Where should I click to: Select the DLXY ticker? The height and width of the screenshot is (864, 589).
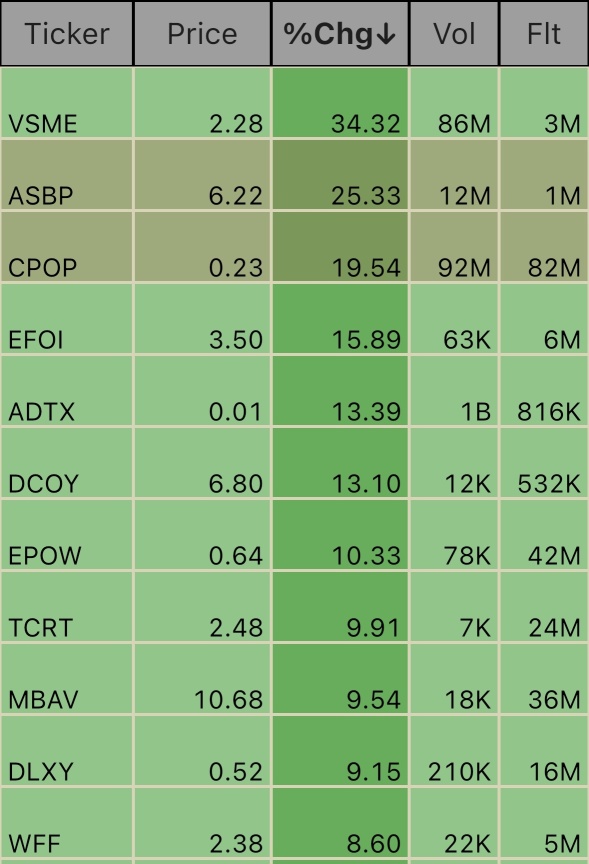click(41, 771)
